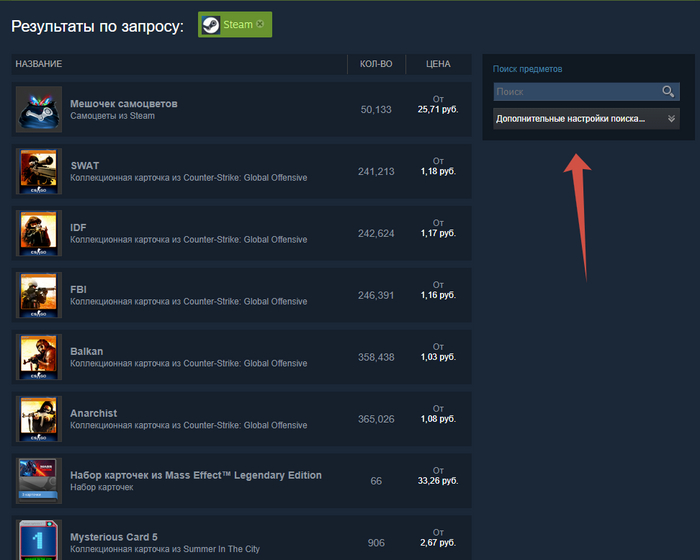Expand Дополнительные настройки поиска options
Screen dimensions: 700x560
pyautogui.click(x=586, y=119)
